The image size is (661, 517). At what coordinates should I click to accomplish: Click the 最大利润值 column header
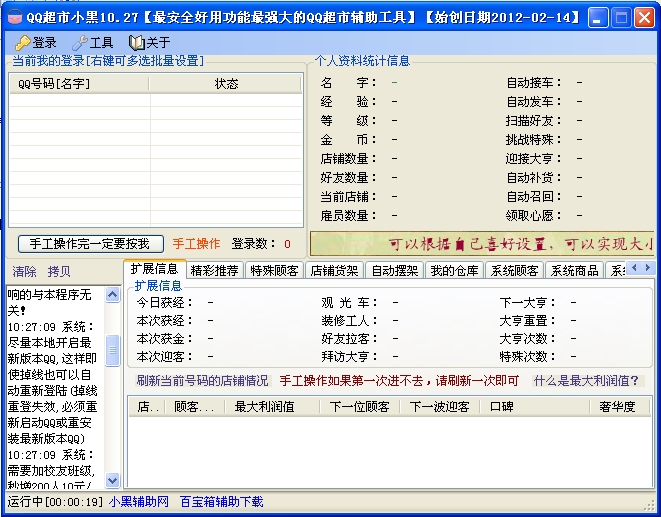point(272,407)
